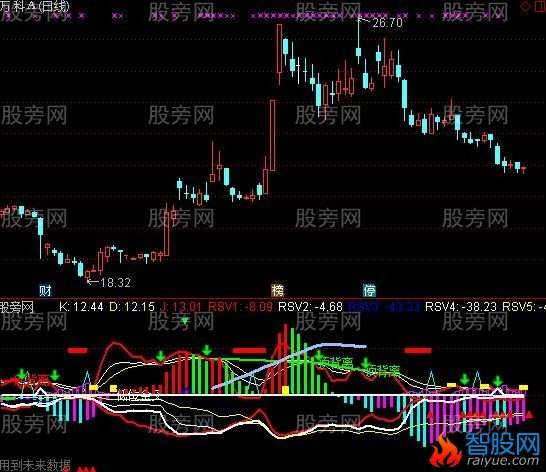Viewport: 546px width, 472px height.
Task: Select the J: 13.01 indicator value
Action: click(x=180, y=307)
